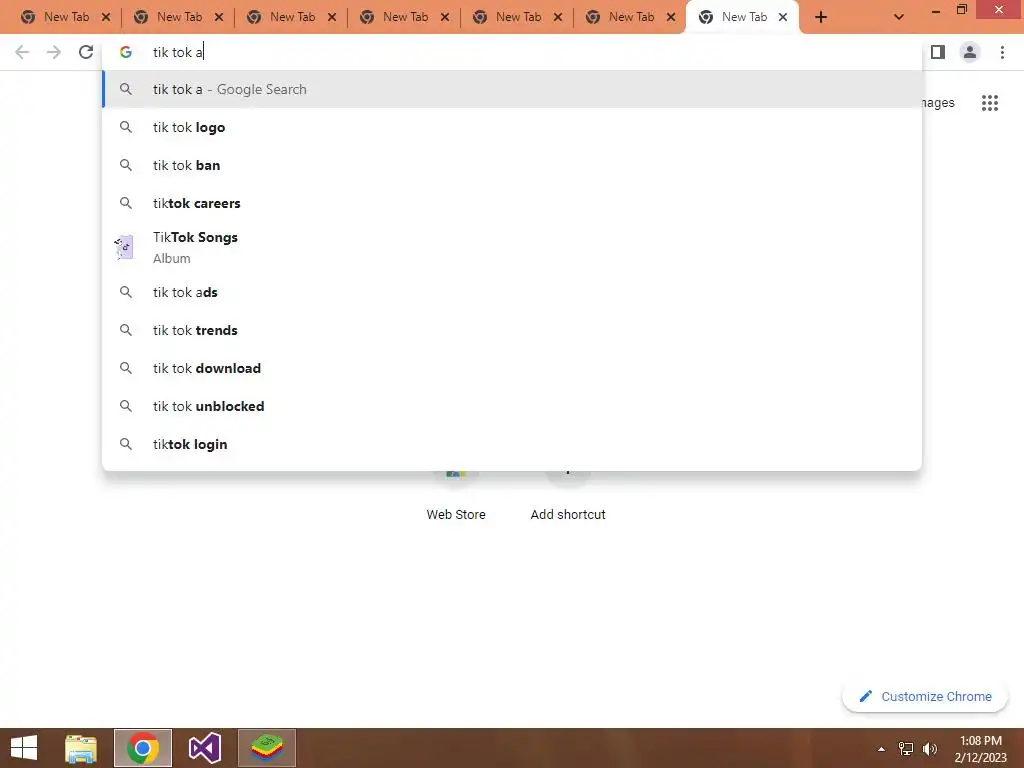Open the Windows Start button
Image resolution: width=1024 pixels, height=768 pixels.
coord(24,748)
